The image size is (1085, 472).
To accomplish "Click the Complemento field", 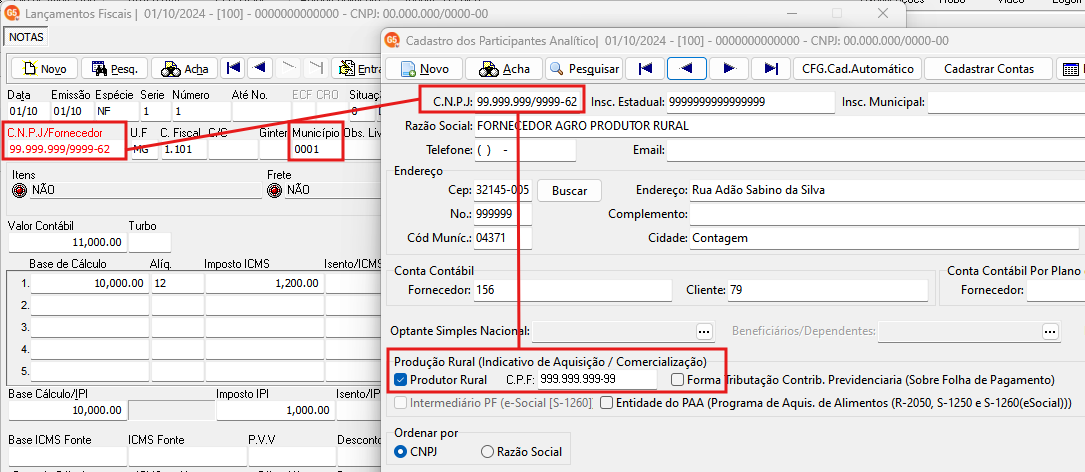I will click(x=886, y=214).
